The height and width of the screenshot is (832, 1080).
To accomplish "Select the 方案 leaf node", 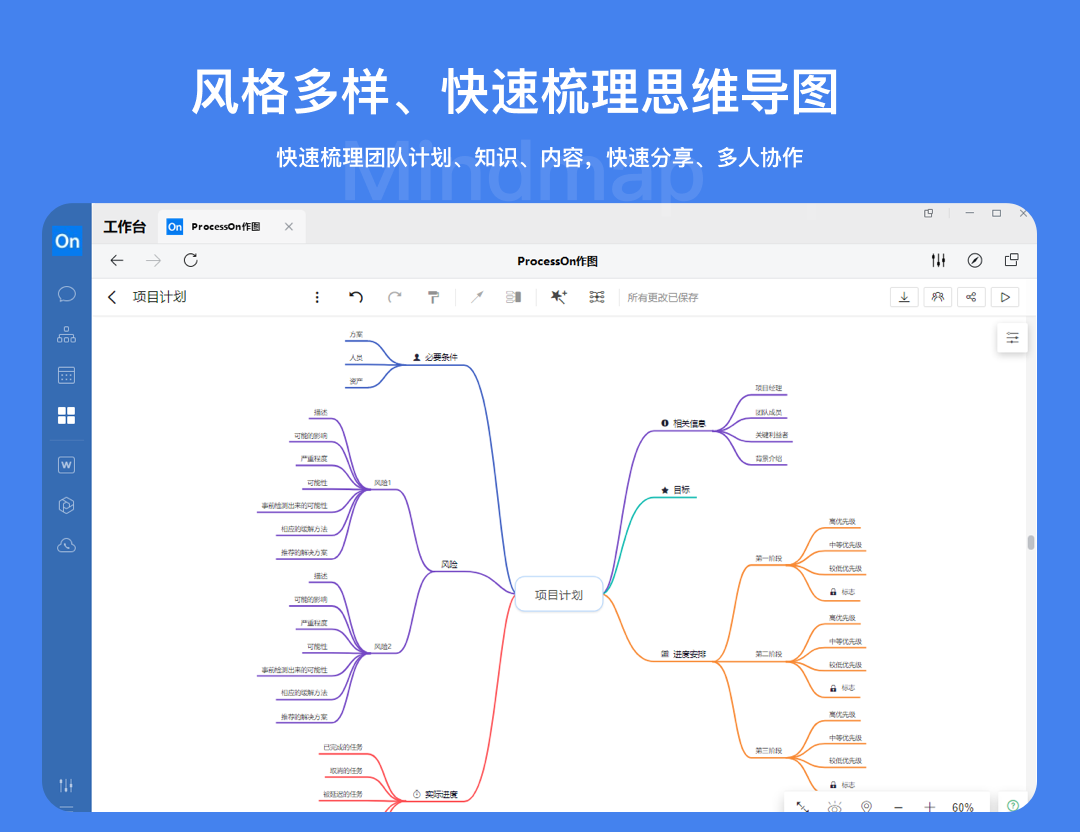I will (356, 335).
